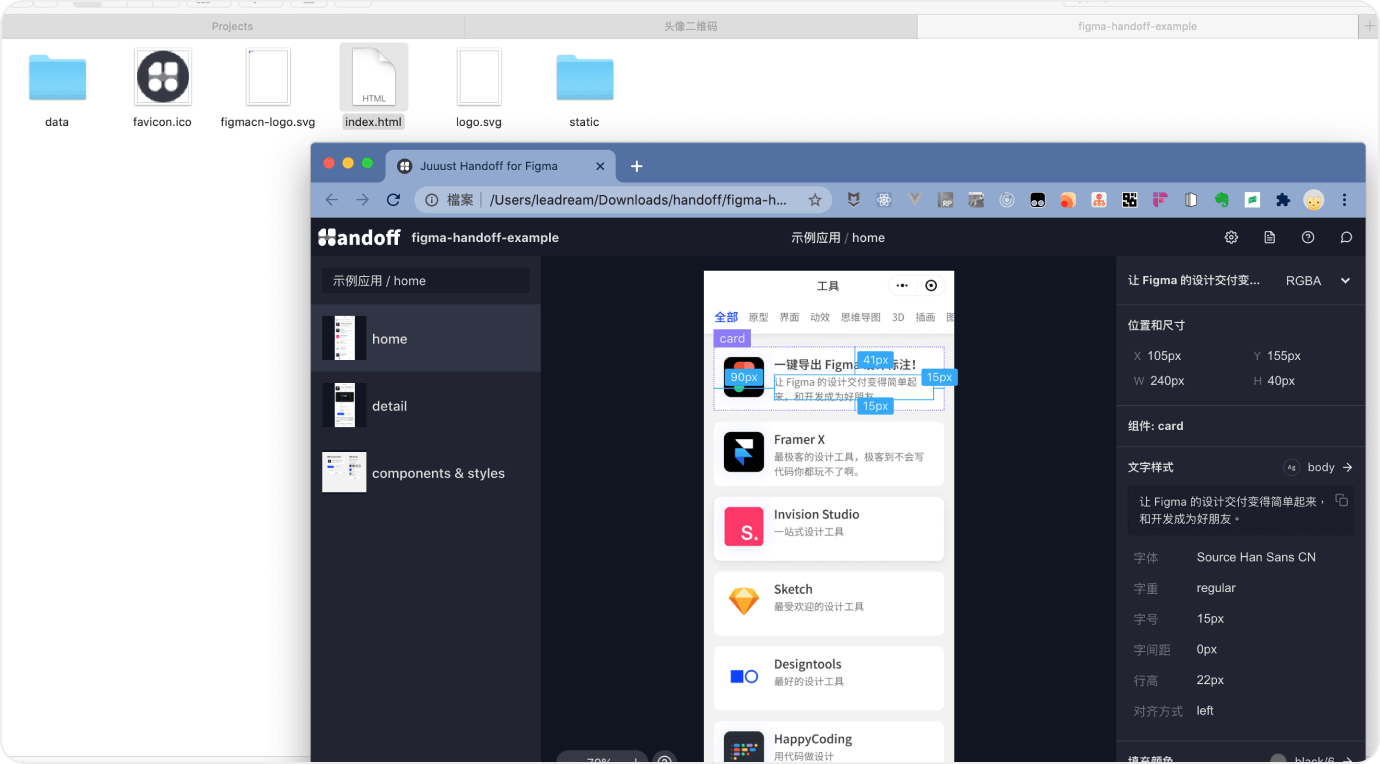1380x764 pixels.
Task: Select the logo.svg file in Finder
Action: pos(479,88)
